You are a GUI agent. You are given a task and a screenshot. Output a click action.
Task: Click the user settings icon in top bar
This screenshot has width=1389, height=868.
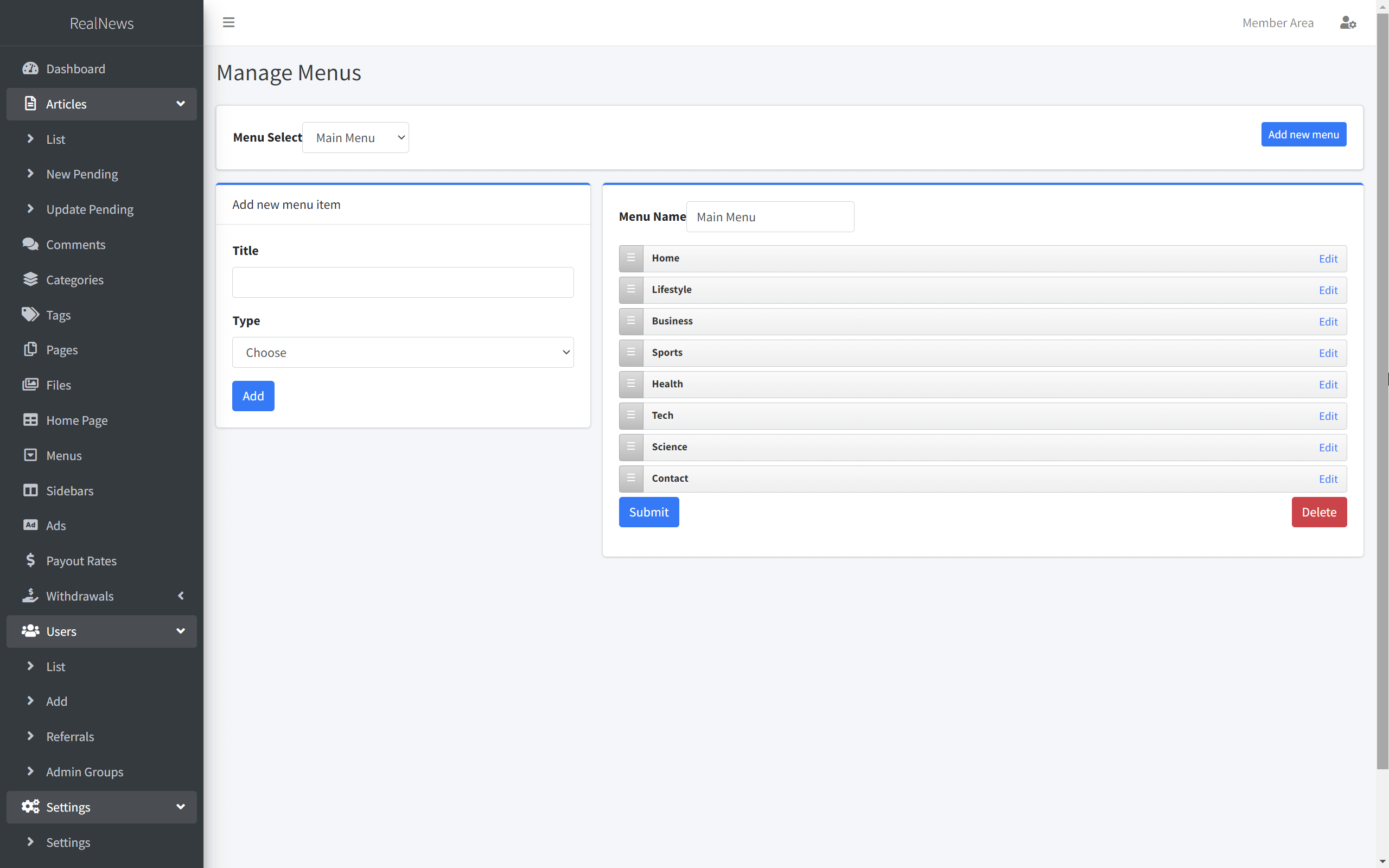point(1348,22)
